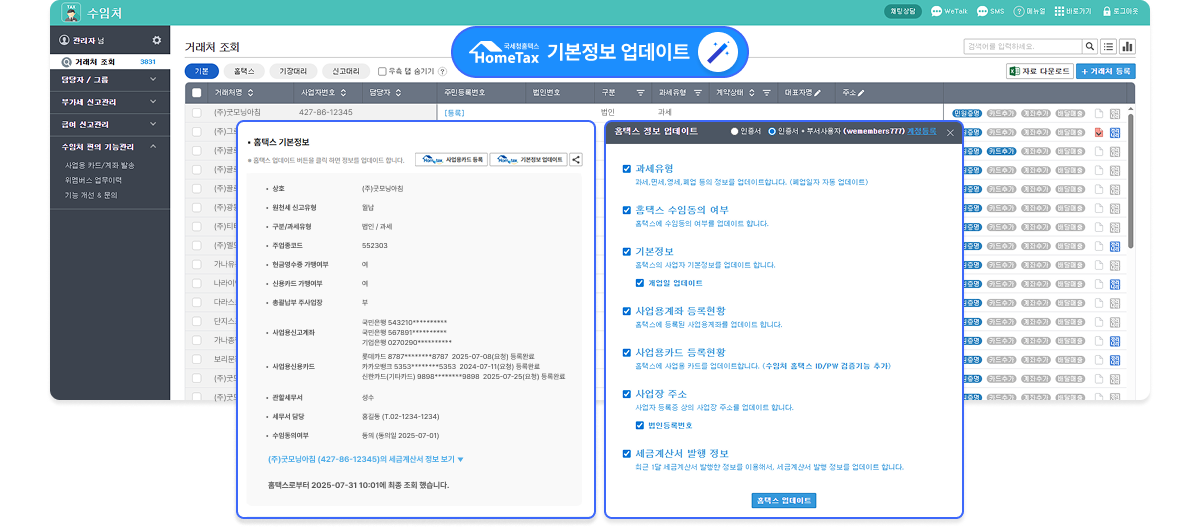This screenshot has width=1200, height=527.
Task: Switch to the 홈택스 tab
Action: pos(243,71)
